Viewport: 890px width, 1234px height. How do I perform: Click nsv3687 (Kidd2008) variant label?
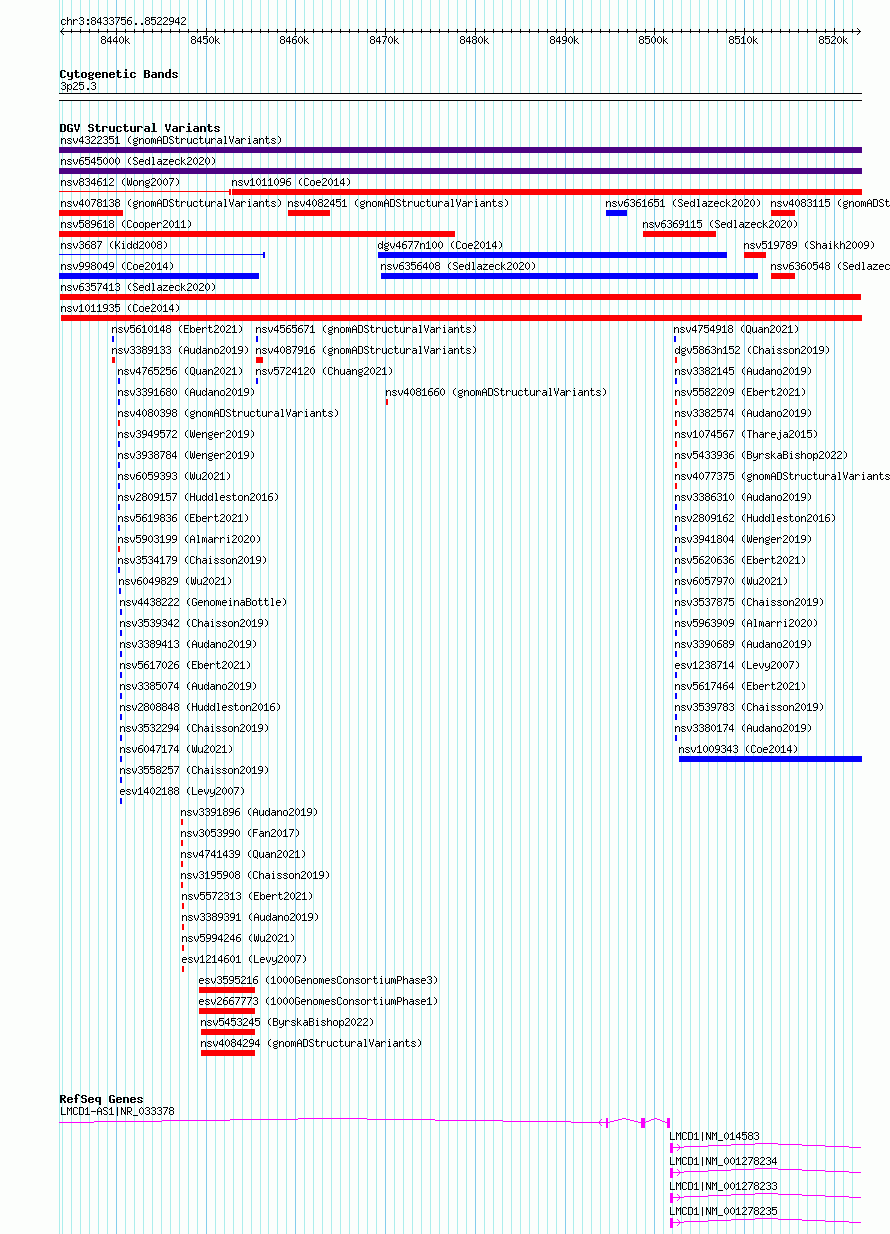(114, 245)
